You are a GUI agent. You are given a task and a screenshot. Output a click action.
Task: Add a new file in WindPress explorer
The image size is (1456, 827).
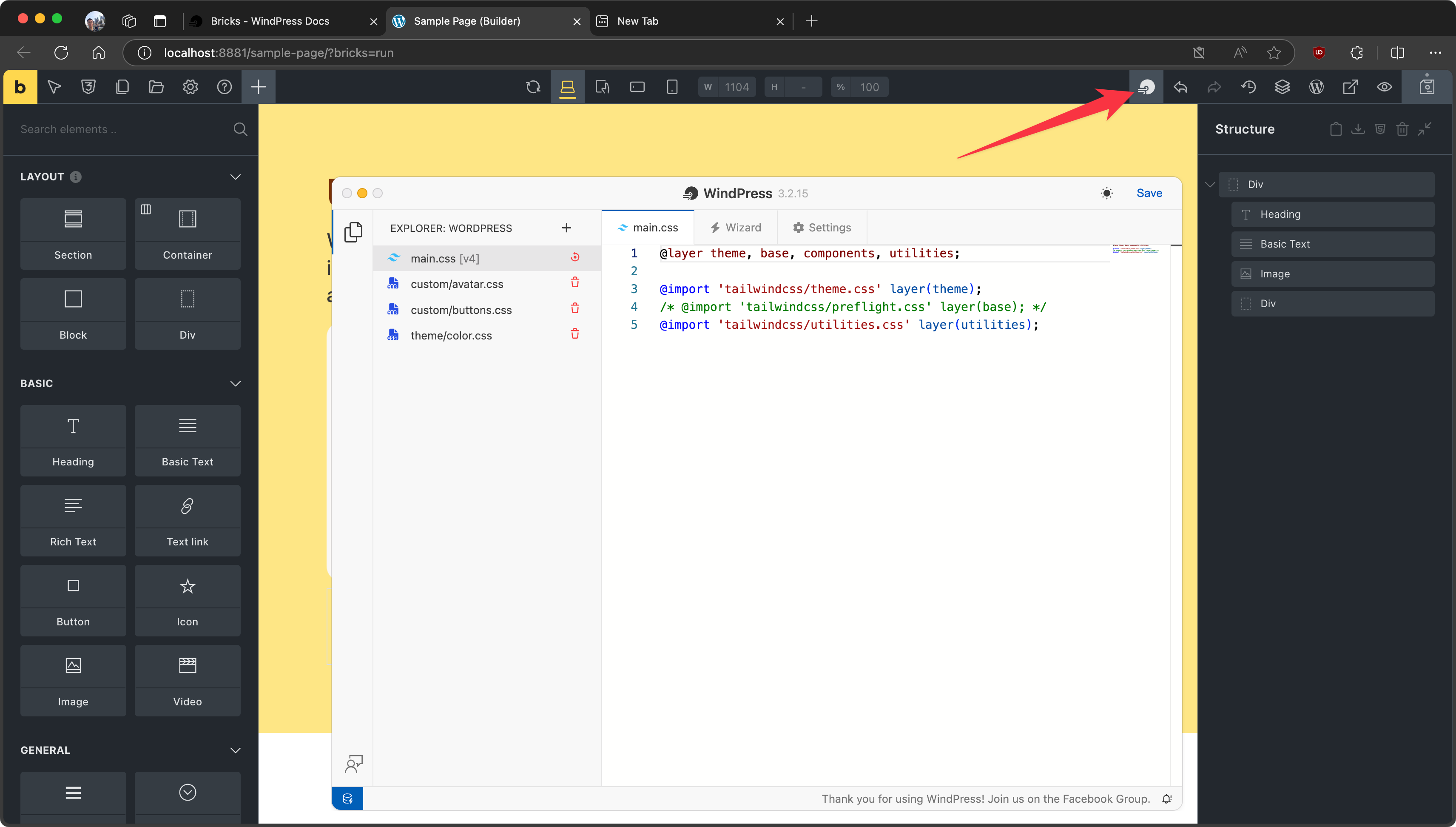pyautogui.click(x=566, y=228)
